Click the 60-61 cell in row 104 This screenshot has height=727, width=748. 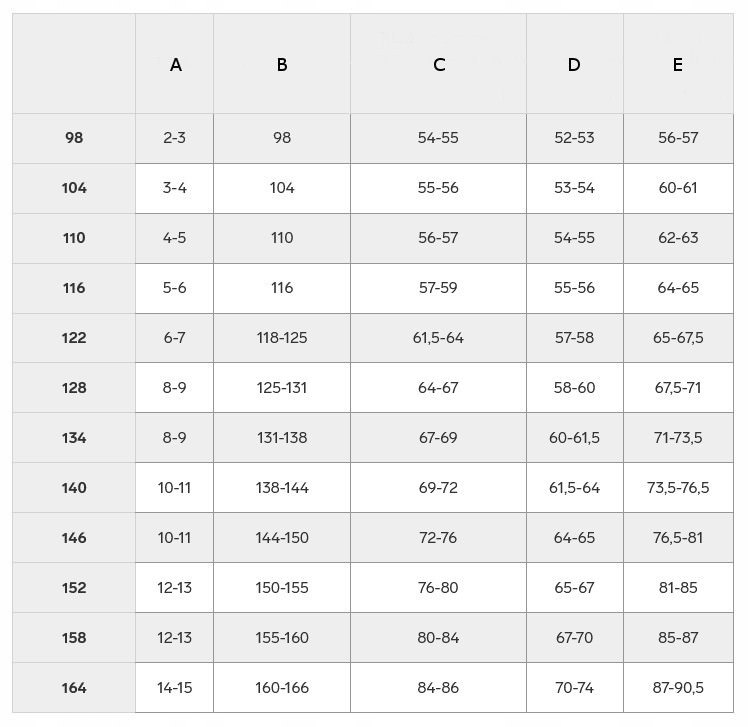678,188
